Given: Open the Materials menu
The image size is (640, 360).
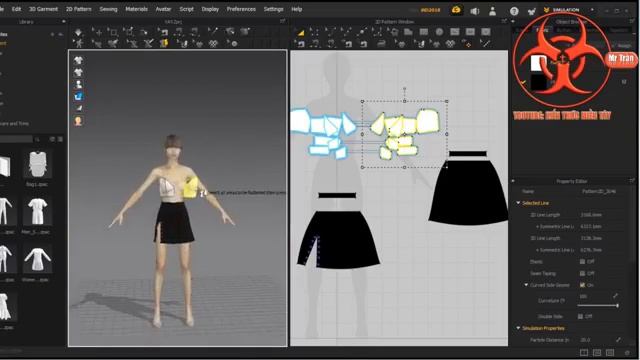Looking at the screenshot, I should point(136,9).
